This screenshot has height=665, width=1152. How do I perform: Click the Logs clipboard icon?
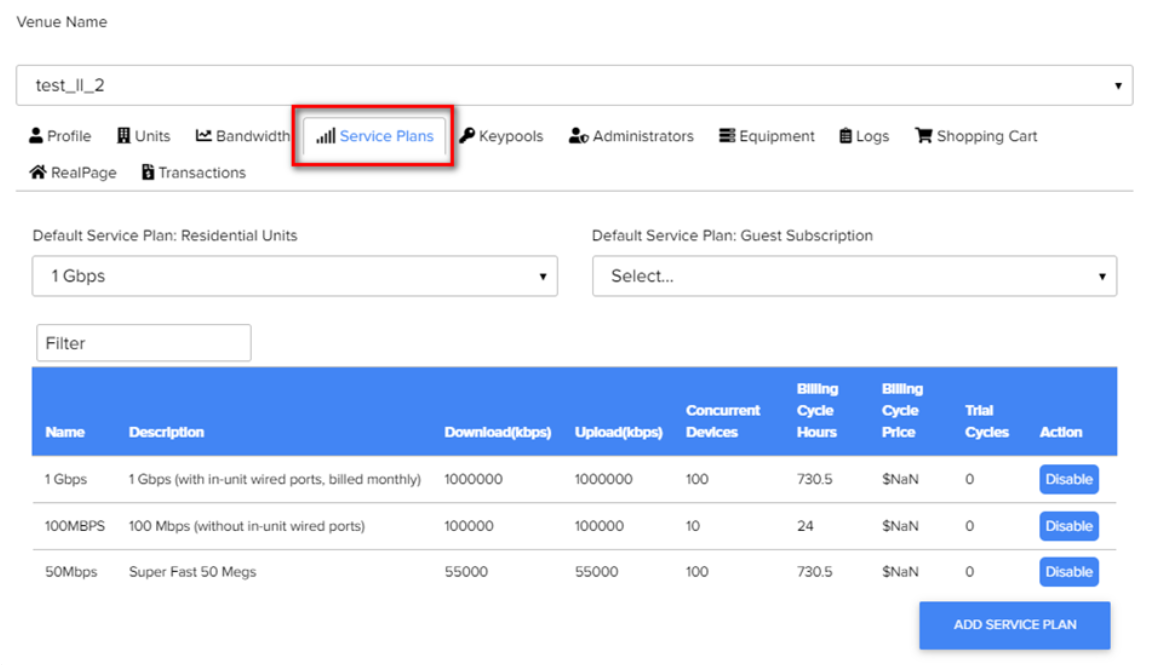tap(846, 136)
